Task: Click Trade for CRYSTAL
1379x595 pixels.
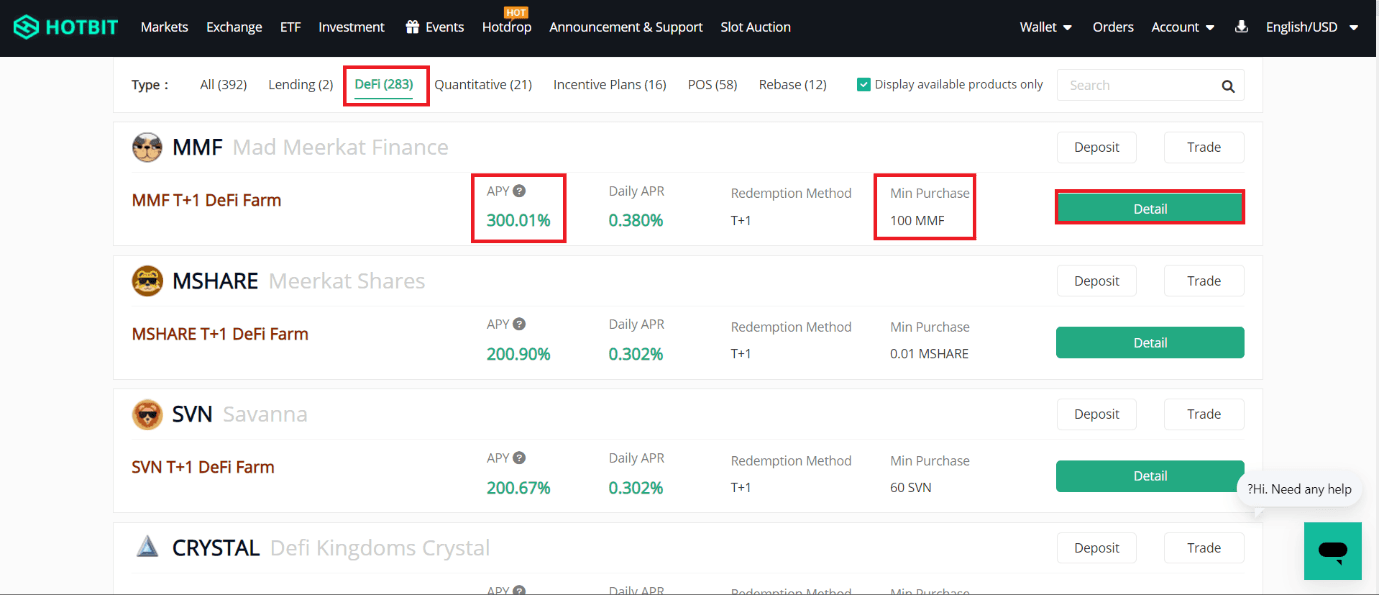Action: click(x=1204, y=548)
